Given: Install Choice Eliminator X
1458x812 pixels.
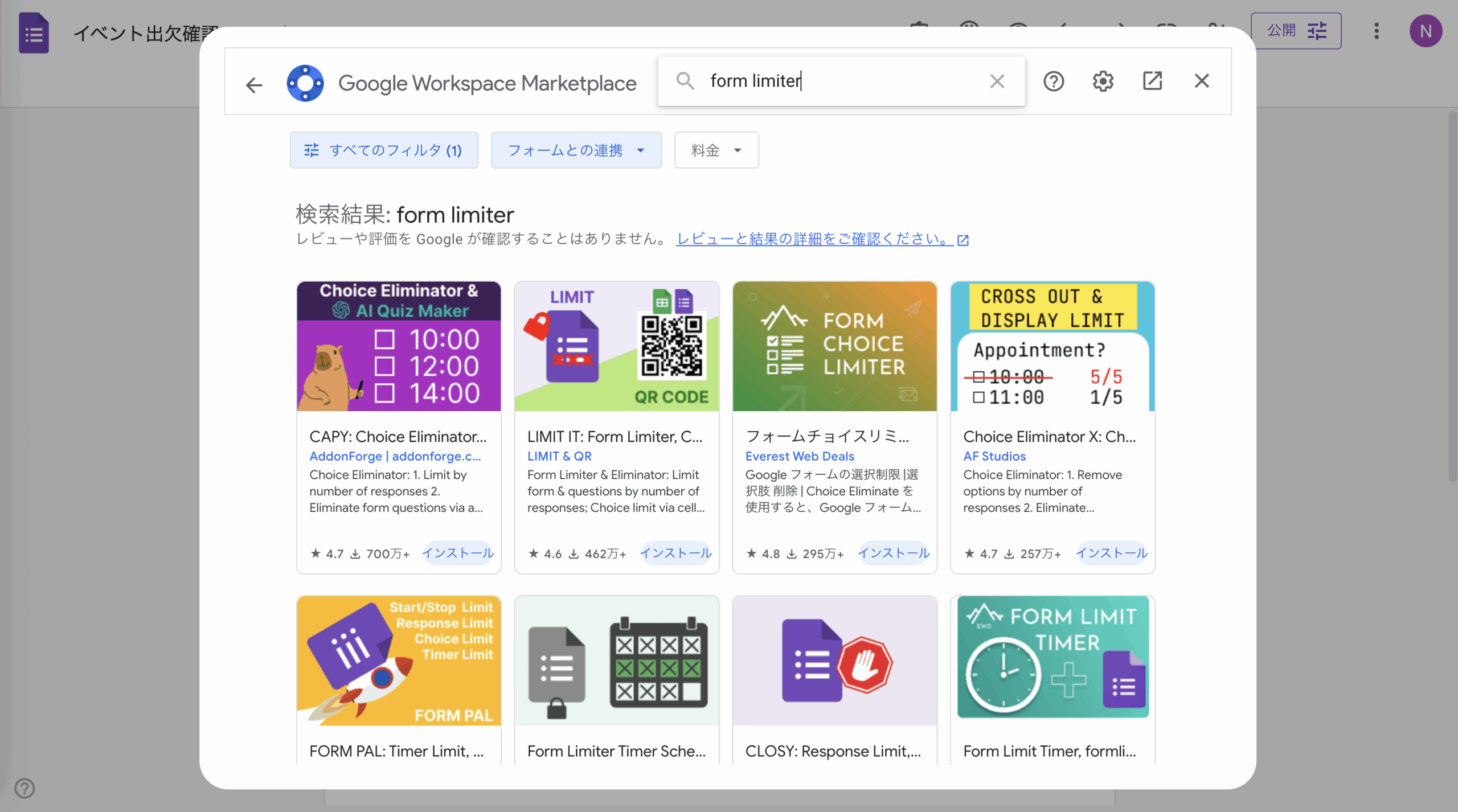Looking at the screenshot, I should pos(1112,553).
